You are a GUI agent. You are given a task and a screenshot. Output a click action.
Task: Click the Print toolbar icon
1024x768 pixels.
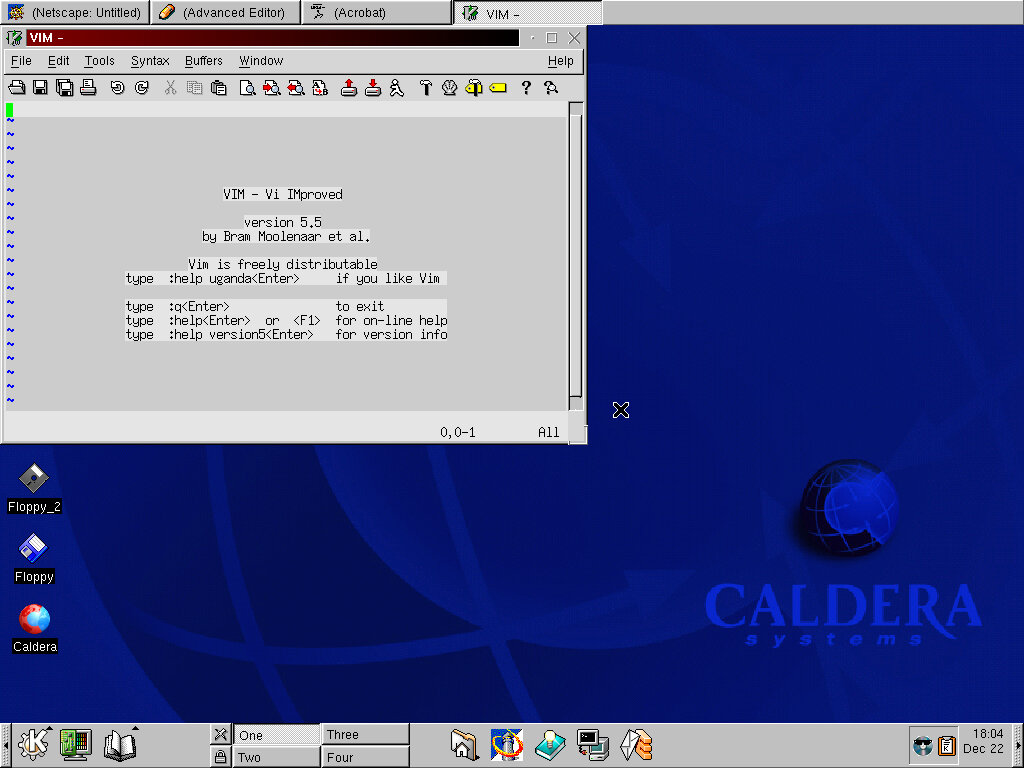pos(88,88)
